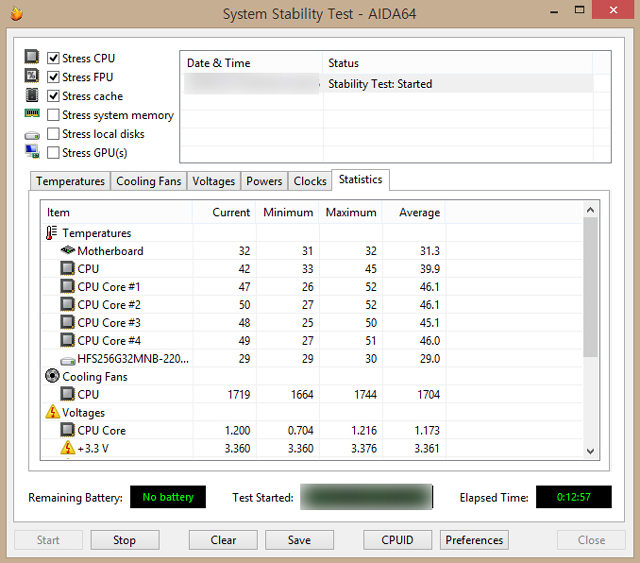Image resolution: width=640 pixels, height=563 pixels.
Task: Click the thermometer icon in Temperatures row
Action: [x=51, y=233]
